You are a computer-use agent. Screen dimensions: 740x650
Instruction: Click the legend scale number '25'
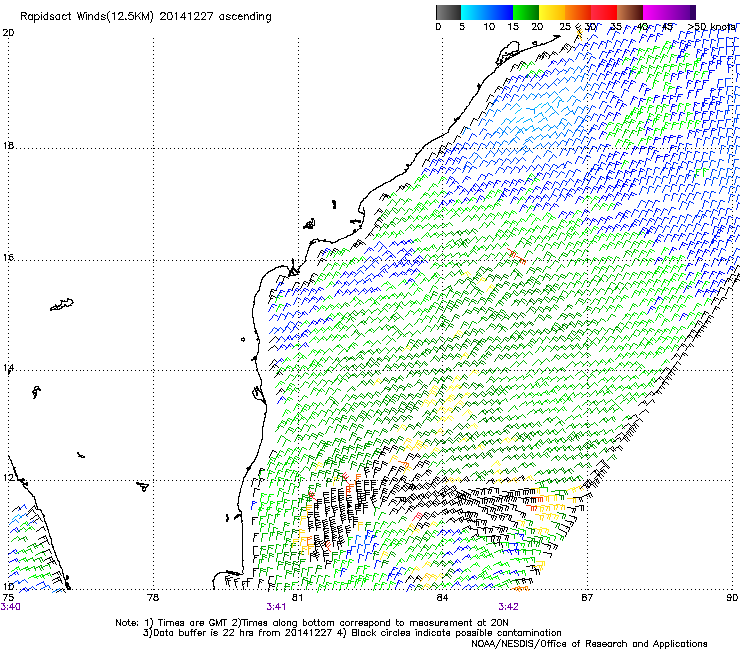565,27
